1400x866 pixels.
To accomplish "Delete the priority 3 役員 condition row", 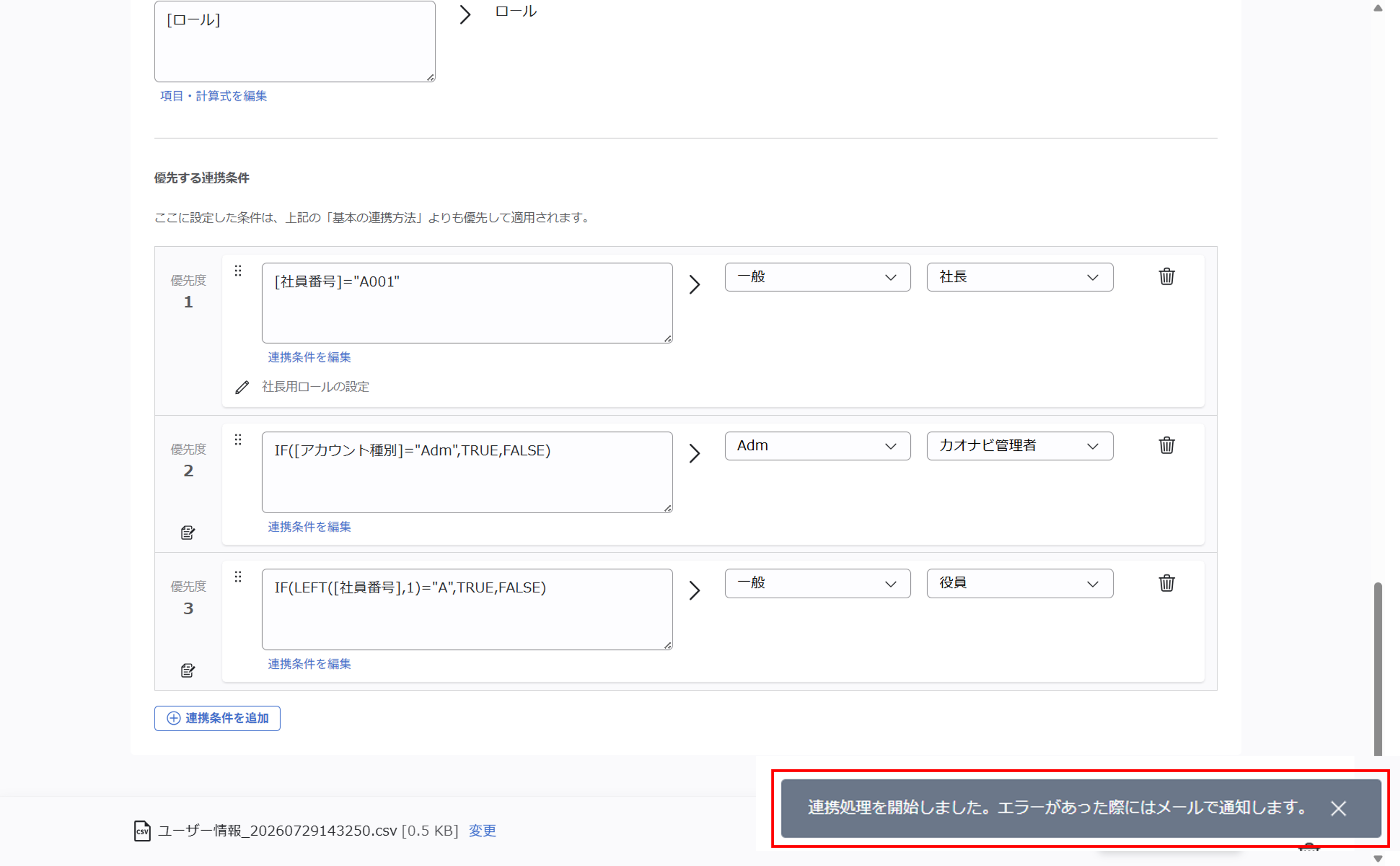I will pos(1166,583).
